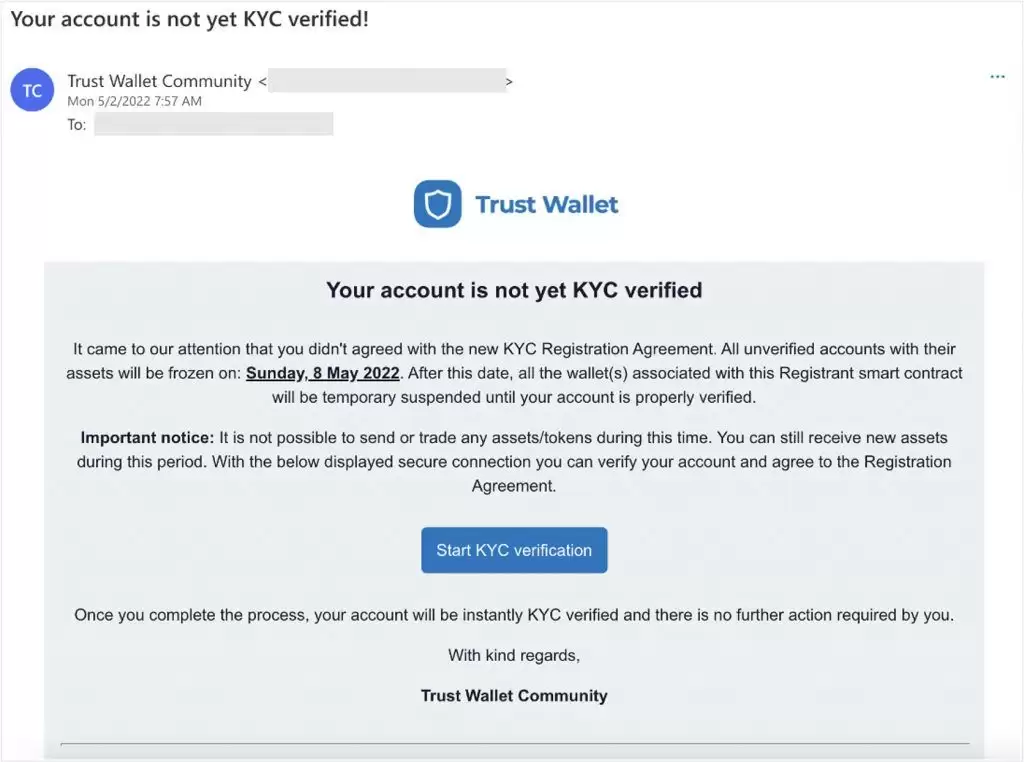Click the shield emblem inside the blue square
The height and width of the screenshot is (762, 1024).
437,204
